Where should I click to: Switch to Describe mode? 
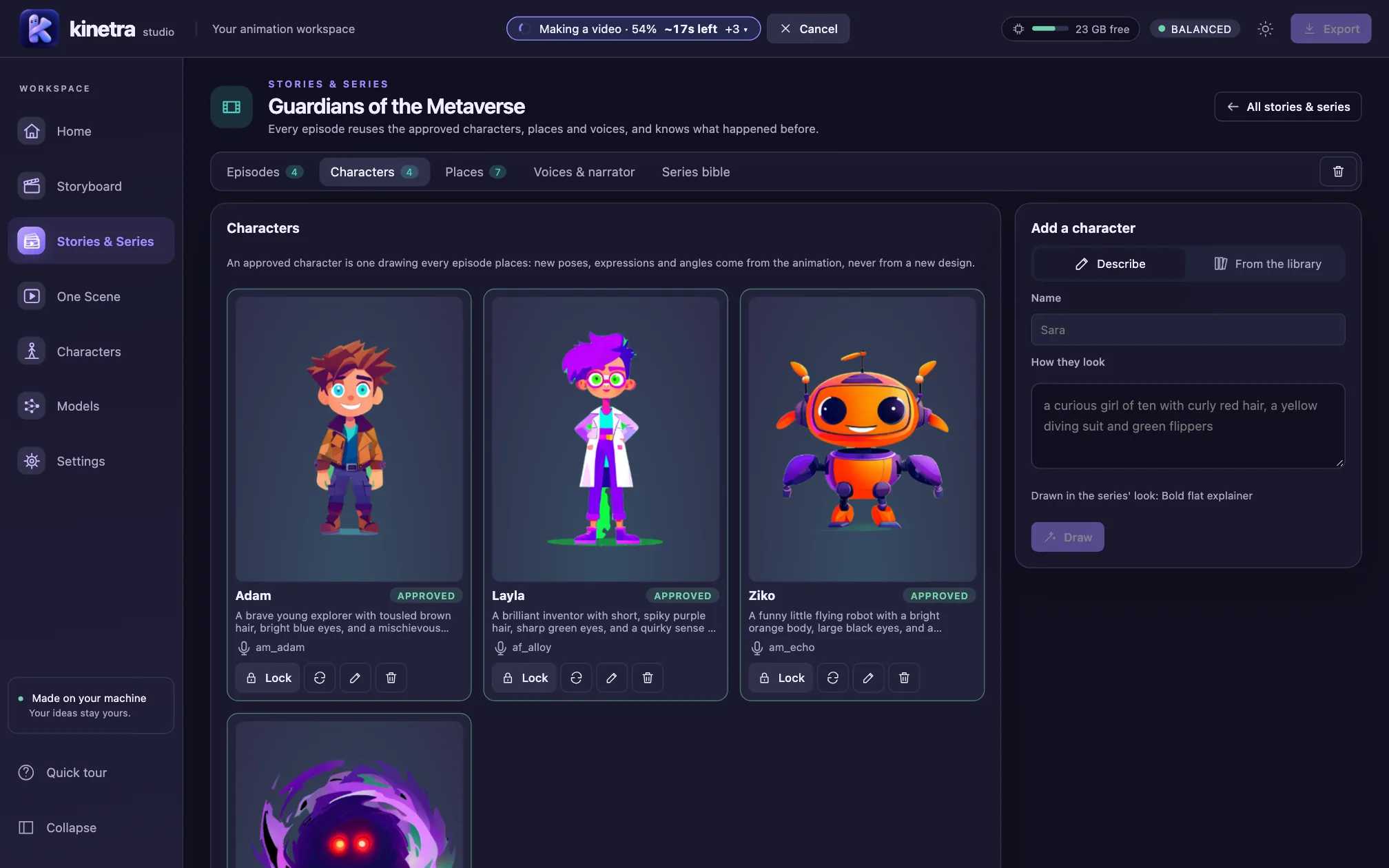pyautogui.click(x=1110, y=264)
